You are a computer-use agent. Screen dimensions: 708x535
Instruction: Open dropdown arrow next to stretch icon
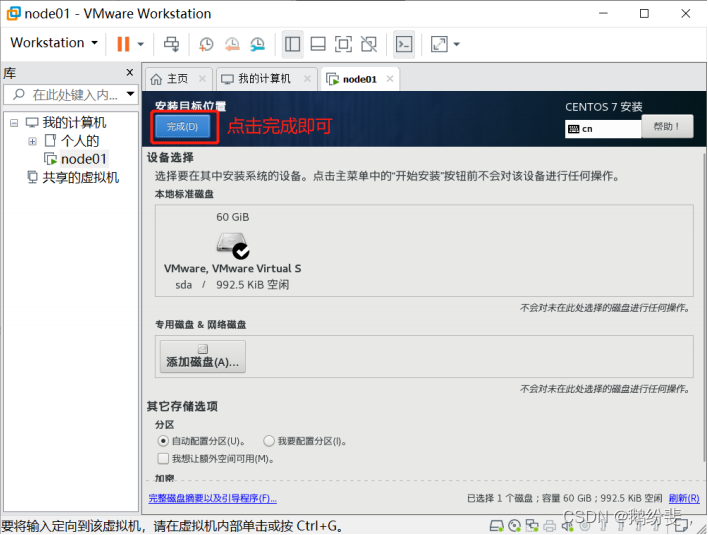456,44
